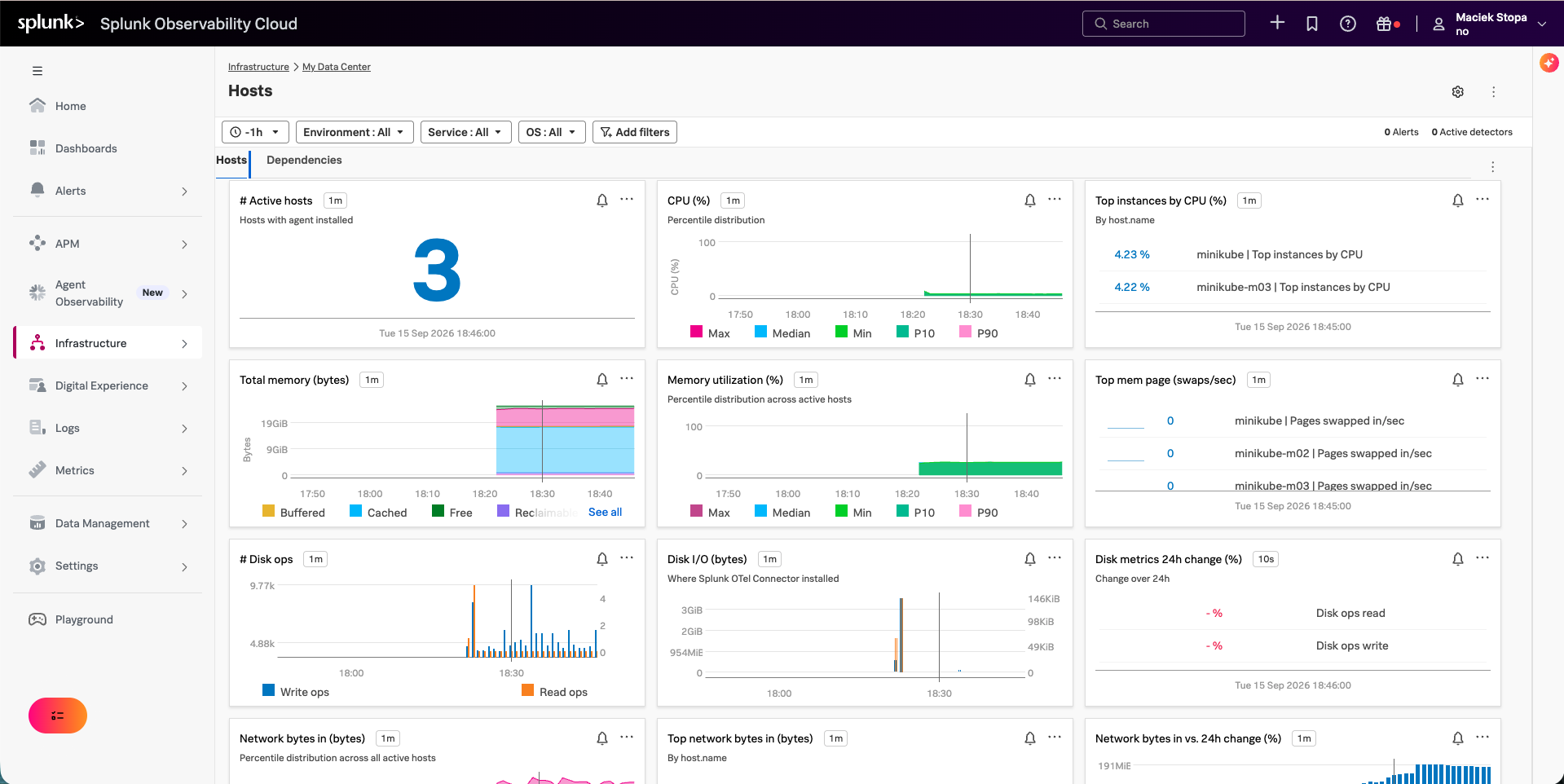This screenshot has width=1564, height=784.
Task: Click the Add filters button
Action: (635, 132)
